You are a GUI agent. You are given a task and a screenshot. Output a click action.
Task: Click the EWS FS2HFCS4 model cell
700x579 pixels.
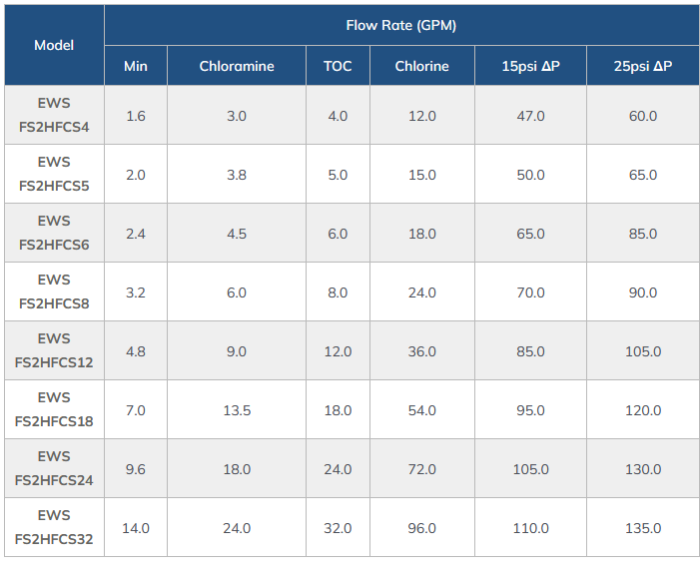tap(54, 116)
